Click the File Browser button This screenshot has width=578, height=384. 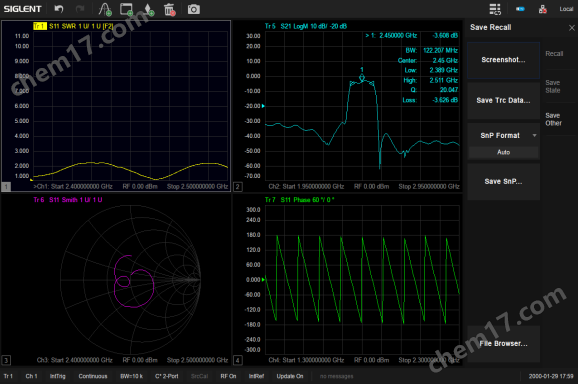coord(504,343)
